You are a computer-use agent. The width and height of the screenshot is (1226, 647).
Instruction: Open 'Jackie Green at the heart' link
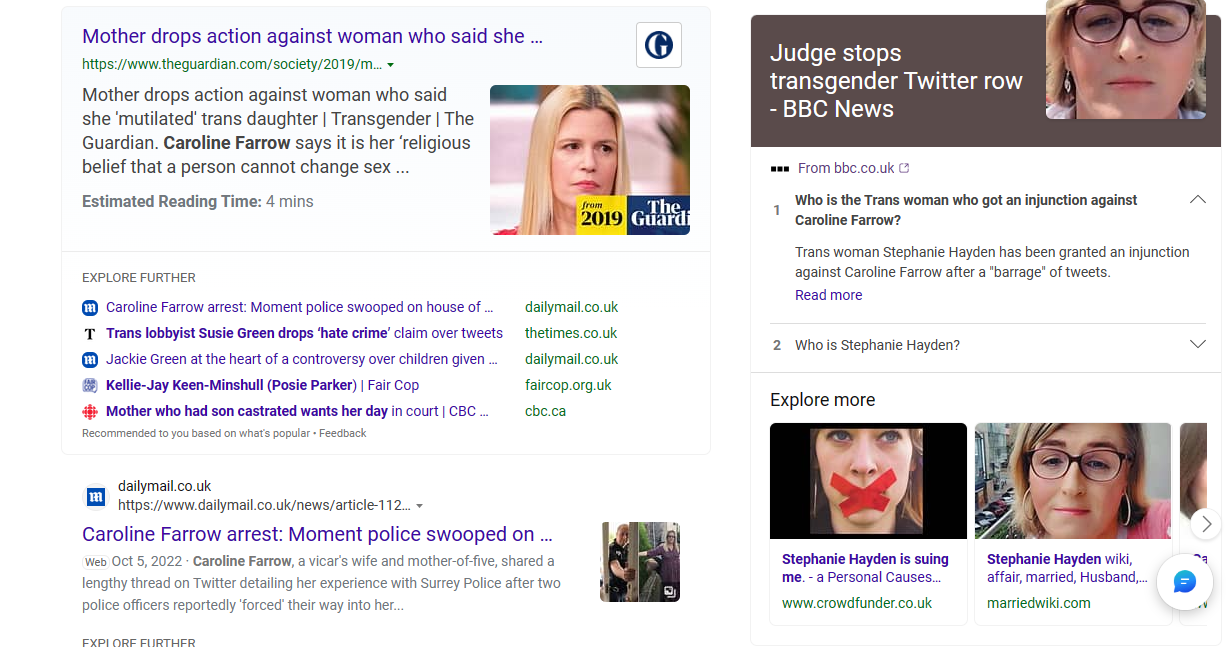(x=302, y=359)
